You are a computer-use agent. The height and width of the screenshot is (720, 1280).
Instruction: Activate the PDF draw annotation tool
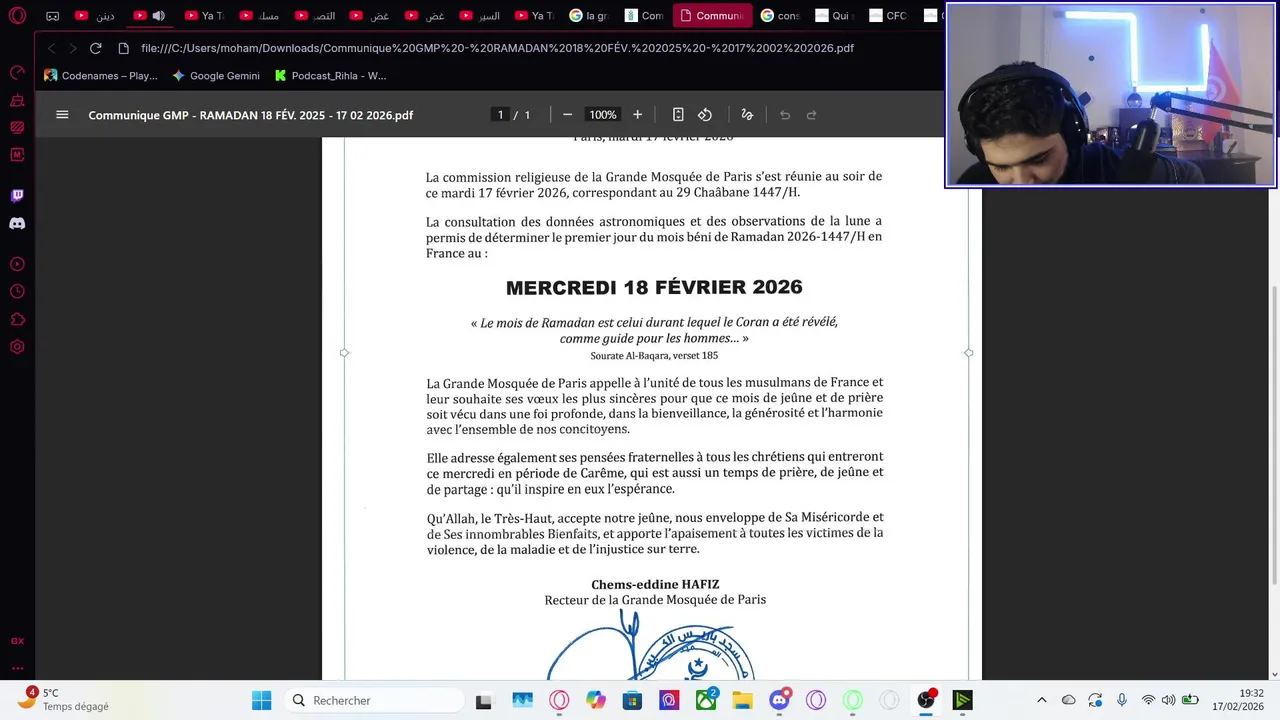pyautogui.click(x=747, y=115)
